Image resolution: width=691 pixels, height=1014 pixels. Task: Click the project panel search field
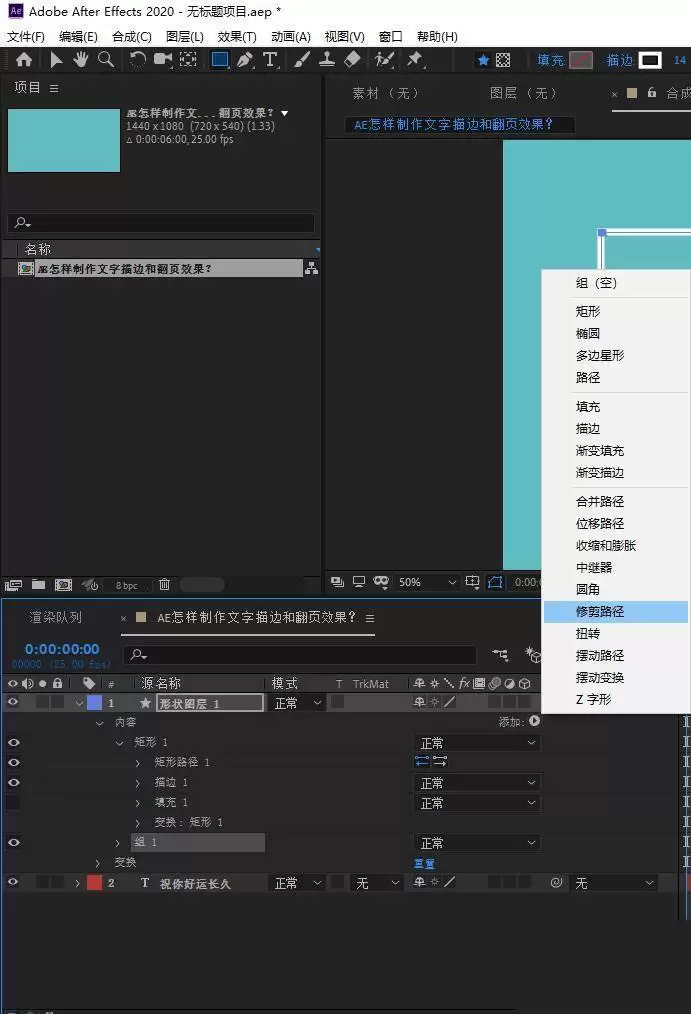click(162, 222)
